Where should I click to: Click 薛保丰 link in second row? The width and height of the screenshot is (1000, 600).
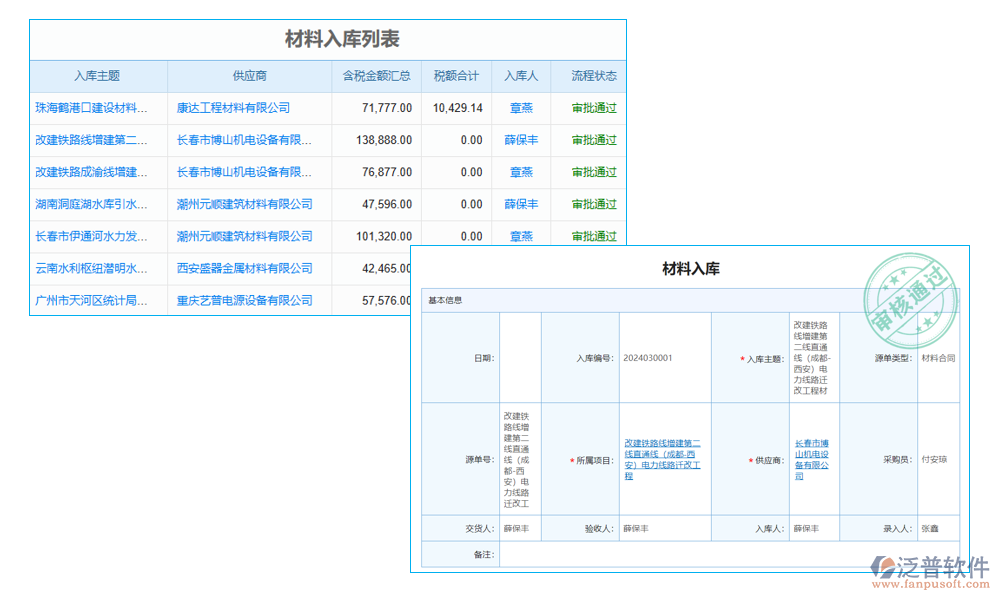[520, 140]
